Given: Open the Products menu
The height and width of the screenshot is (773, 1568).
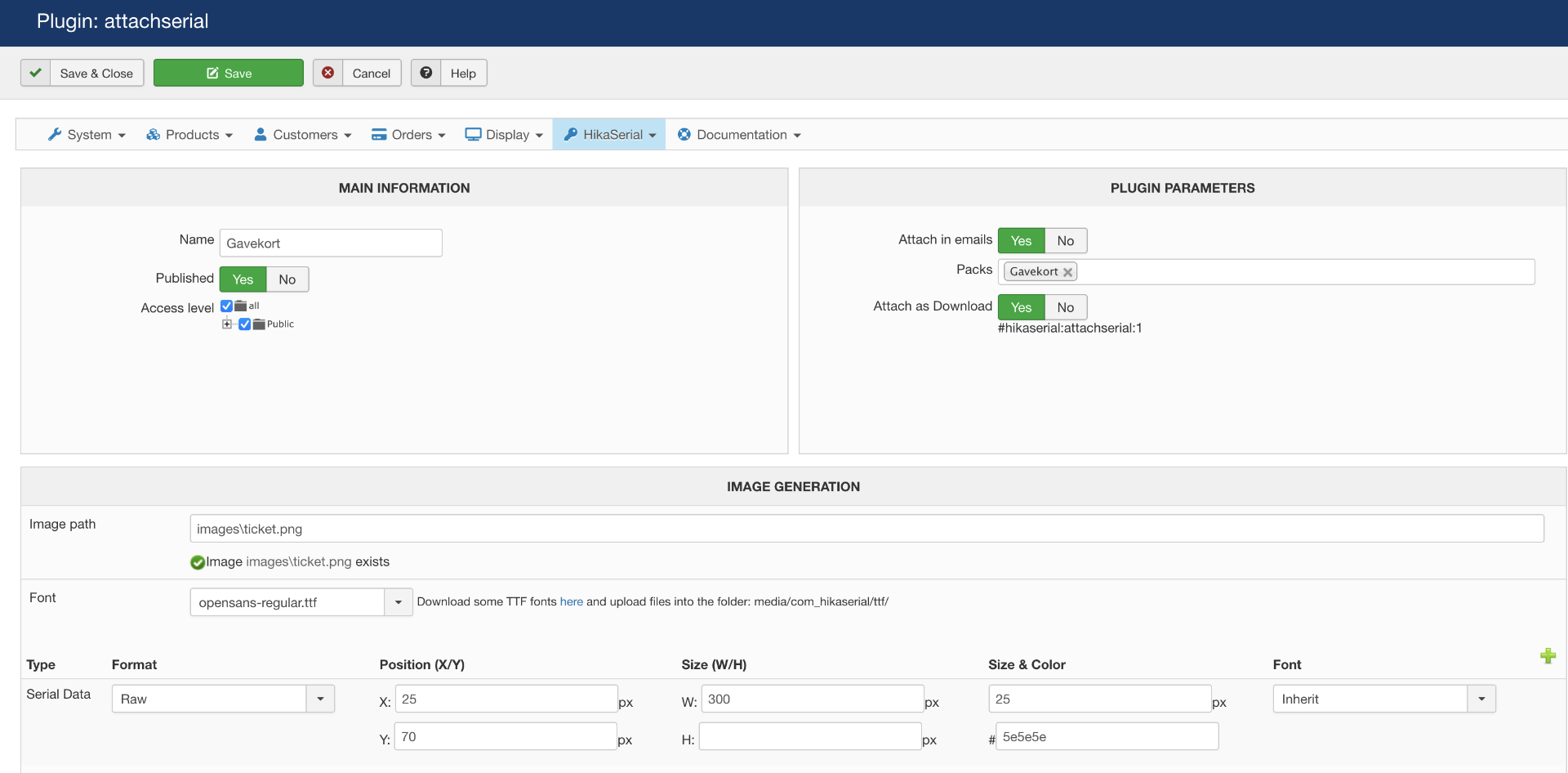Looking at the screenshot, I should click(x=189, y=134).
